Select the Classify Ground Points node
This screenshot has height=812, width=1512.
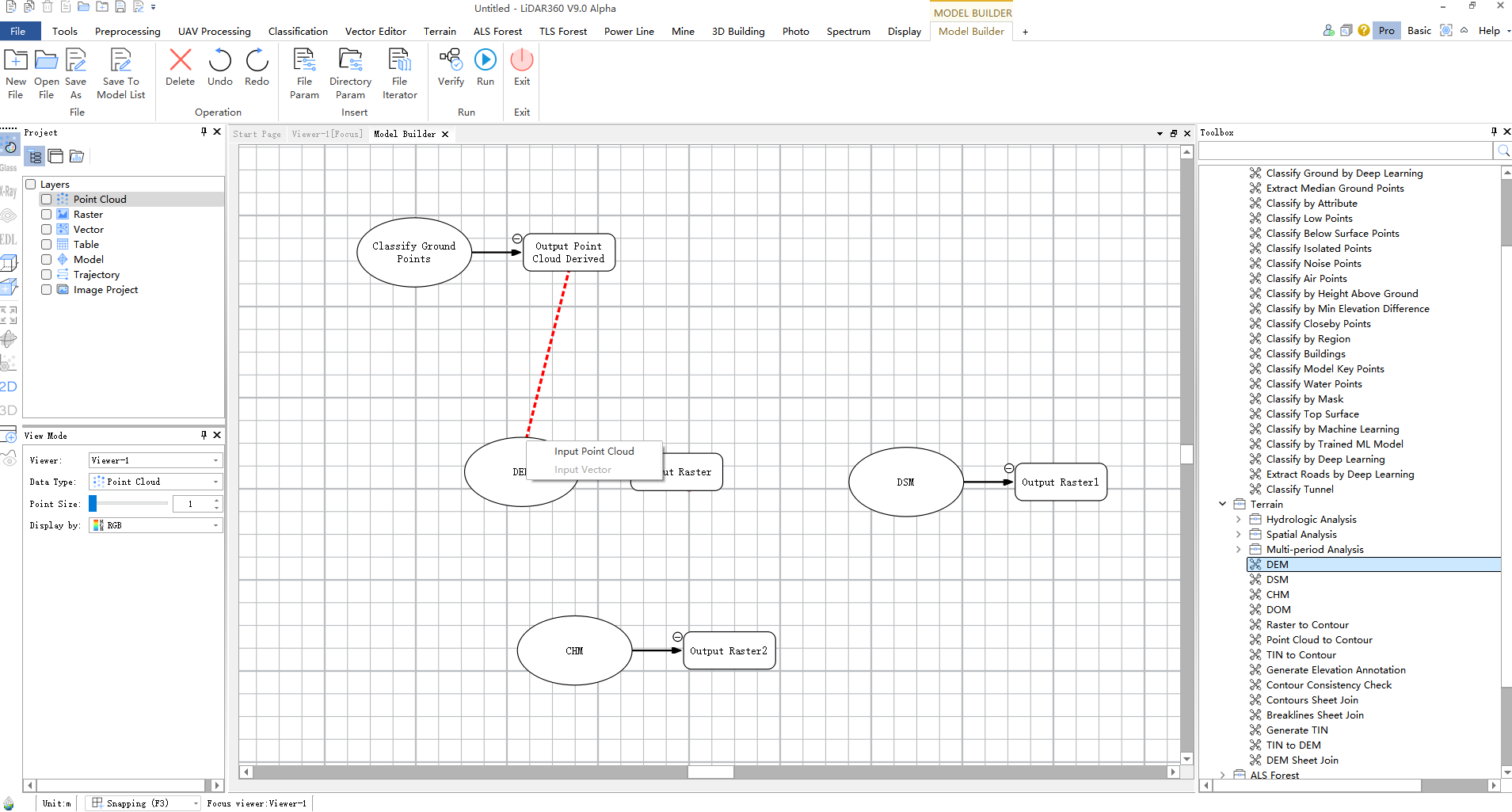point(413,253)
